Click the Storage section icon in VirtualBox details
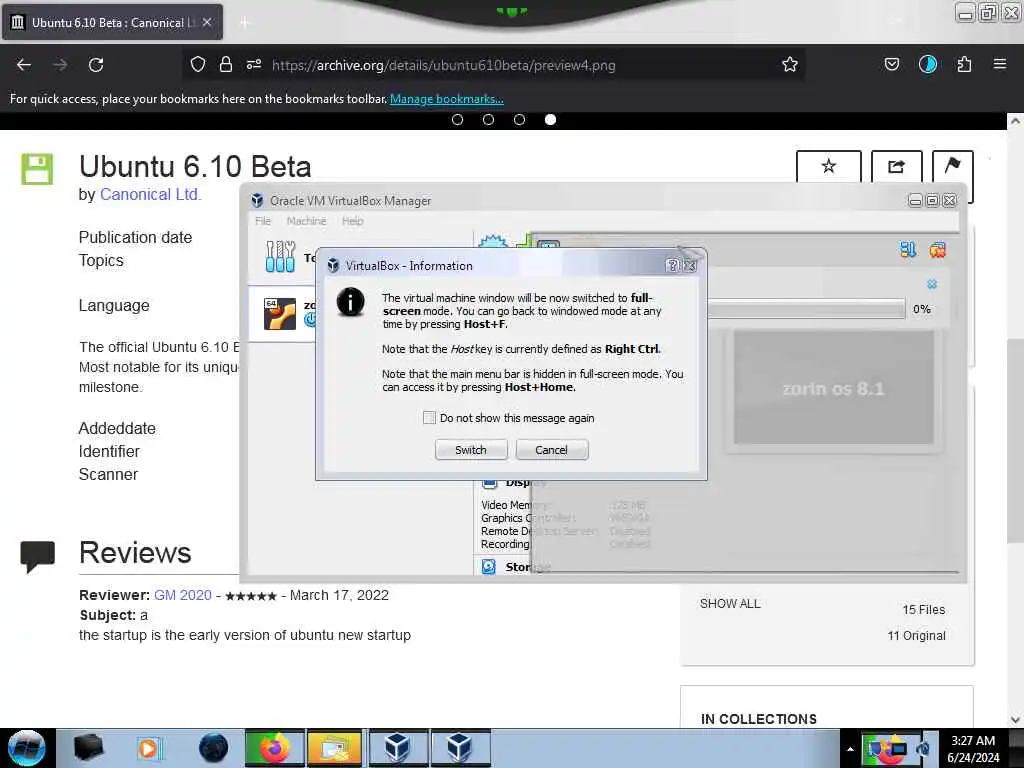The width and height of the screenshot is (1024, 768). [x=488, y=566]
